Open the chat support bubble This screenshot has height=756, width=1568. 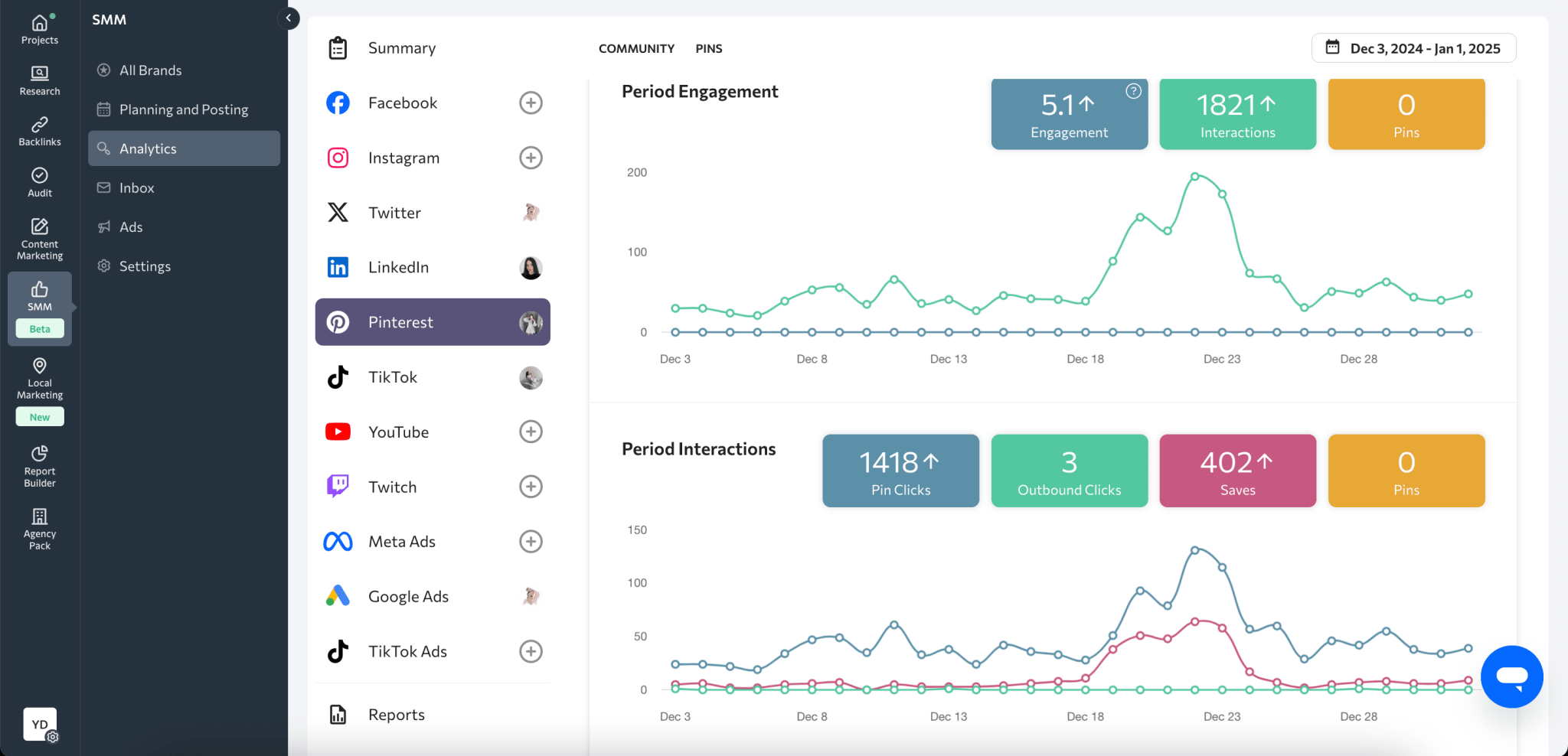1511,676
